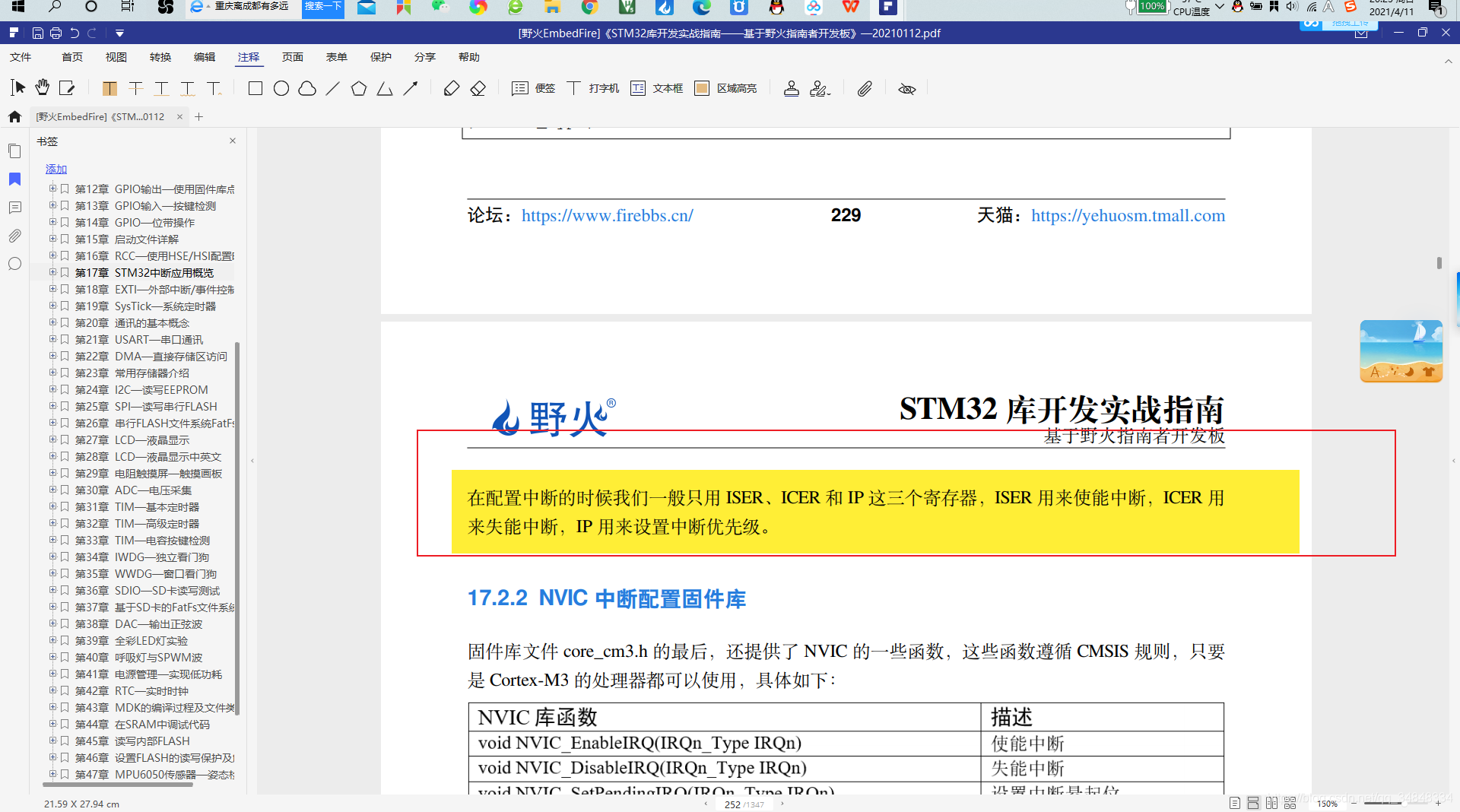The height and width of the screenshot is (812, 1460).
Task: Open the 文件 menu
Action: [21, 57]
